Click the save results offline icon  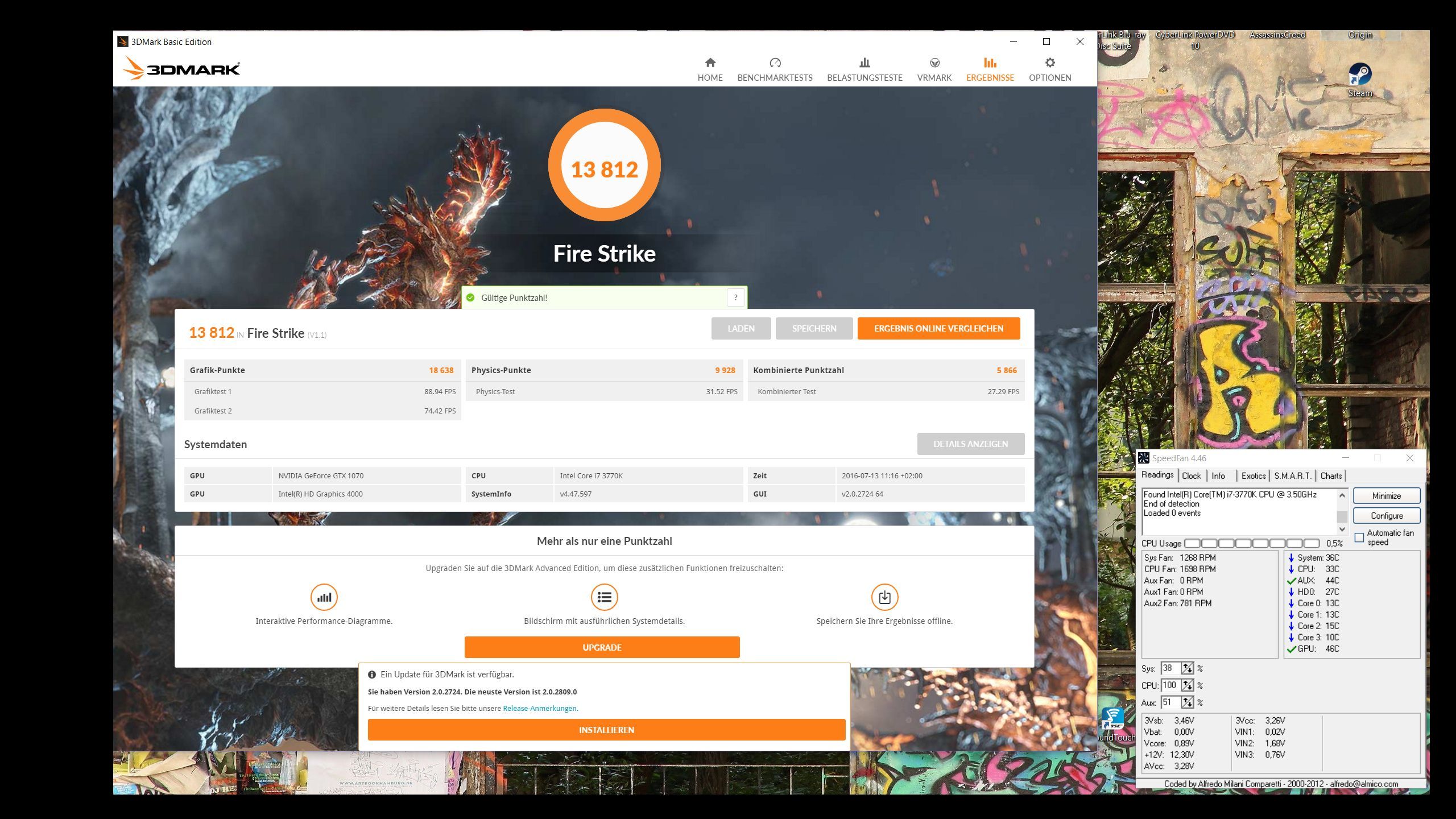tap(884, 597)
